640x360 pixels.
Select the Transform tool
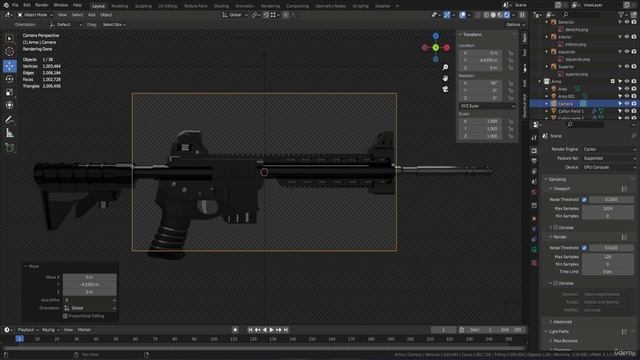point(9,105)
